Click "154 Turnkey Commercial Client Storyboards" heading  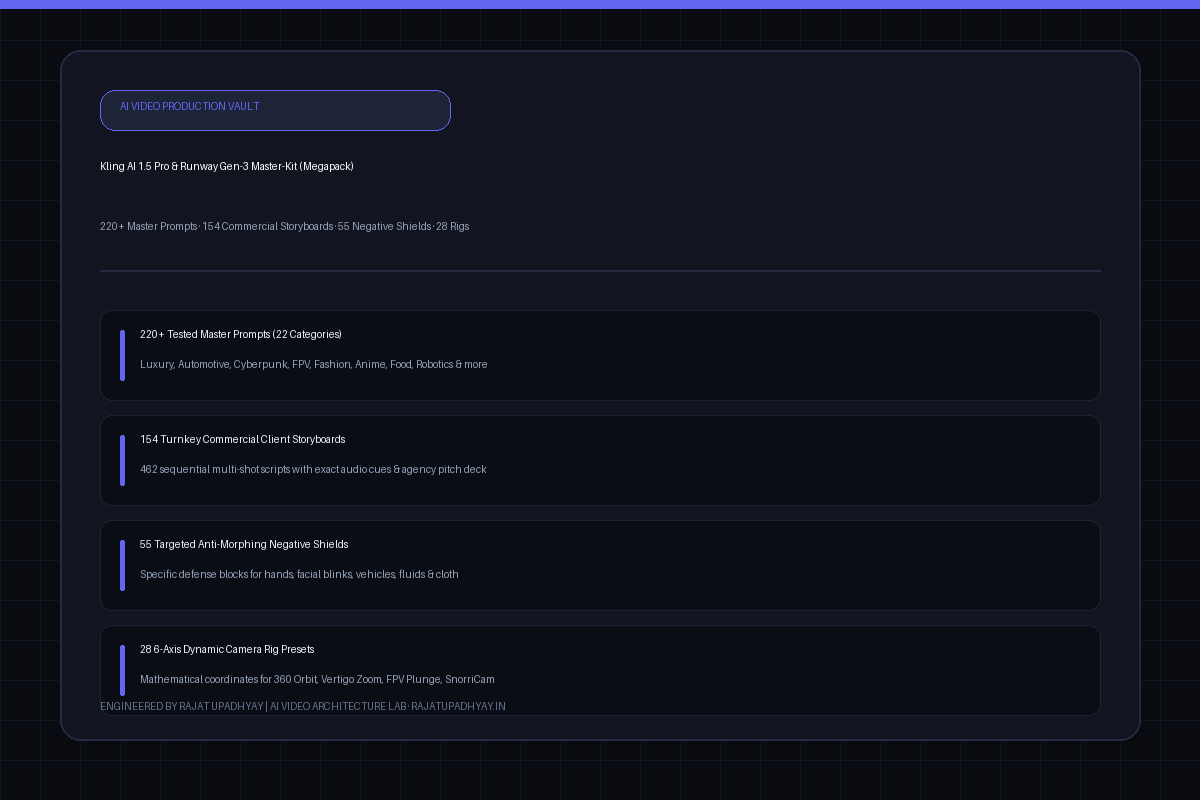click(x=243, y=439)
